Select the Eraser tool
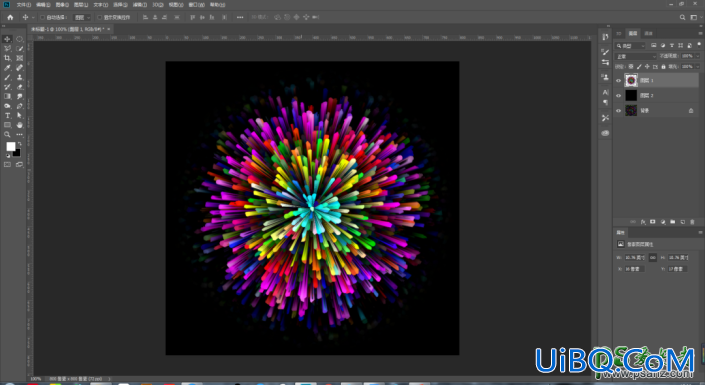Screen dimensions: 705x385 [x=20, y=87]
